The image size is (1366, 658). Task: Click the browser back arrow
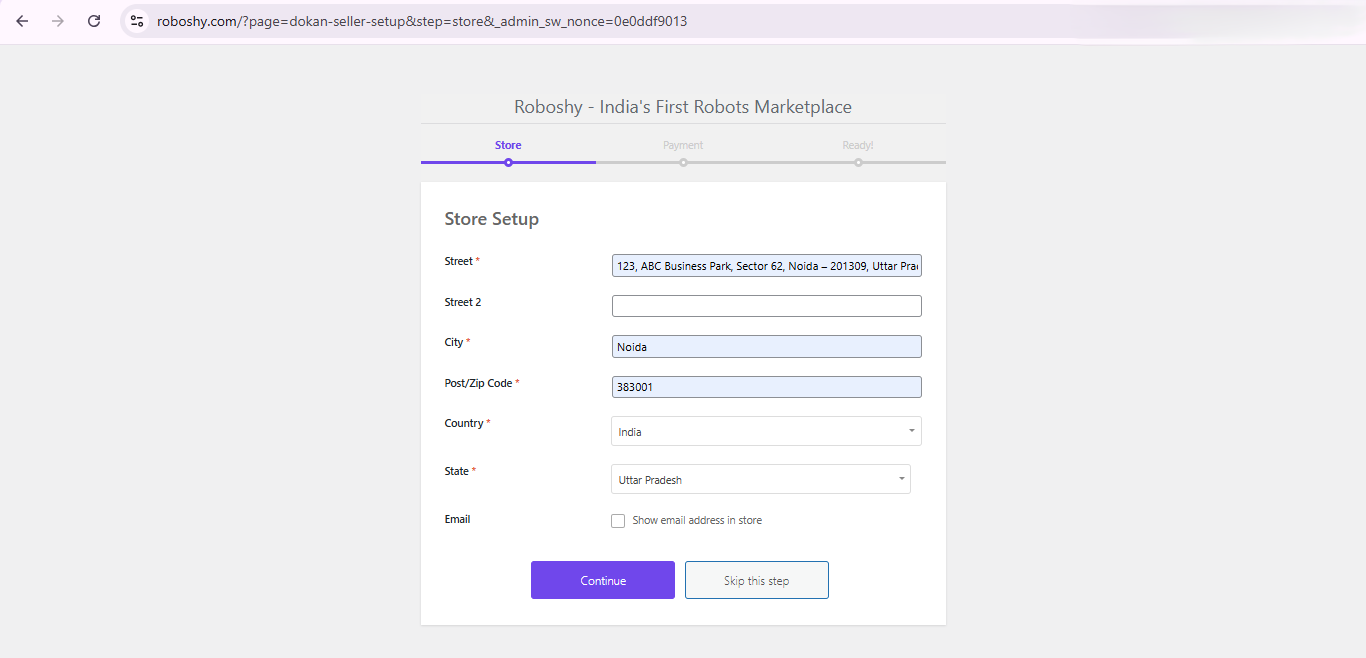click(22, 20)
